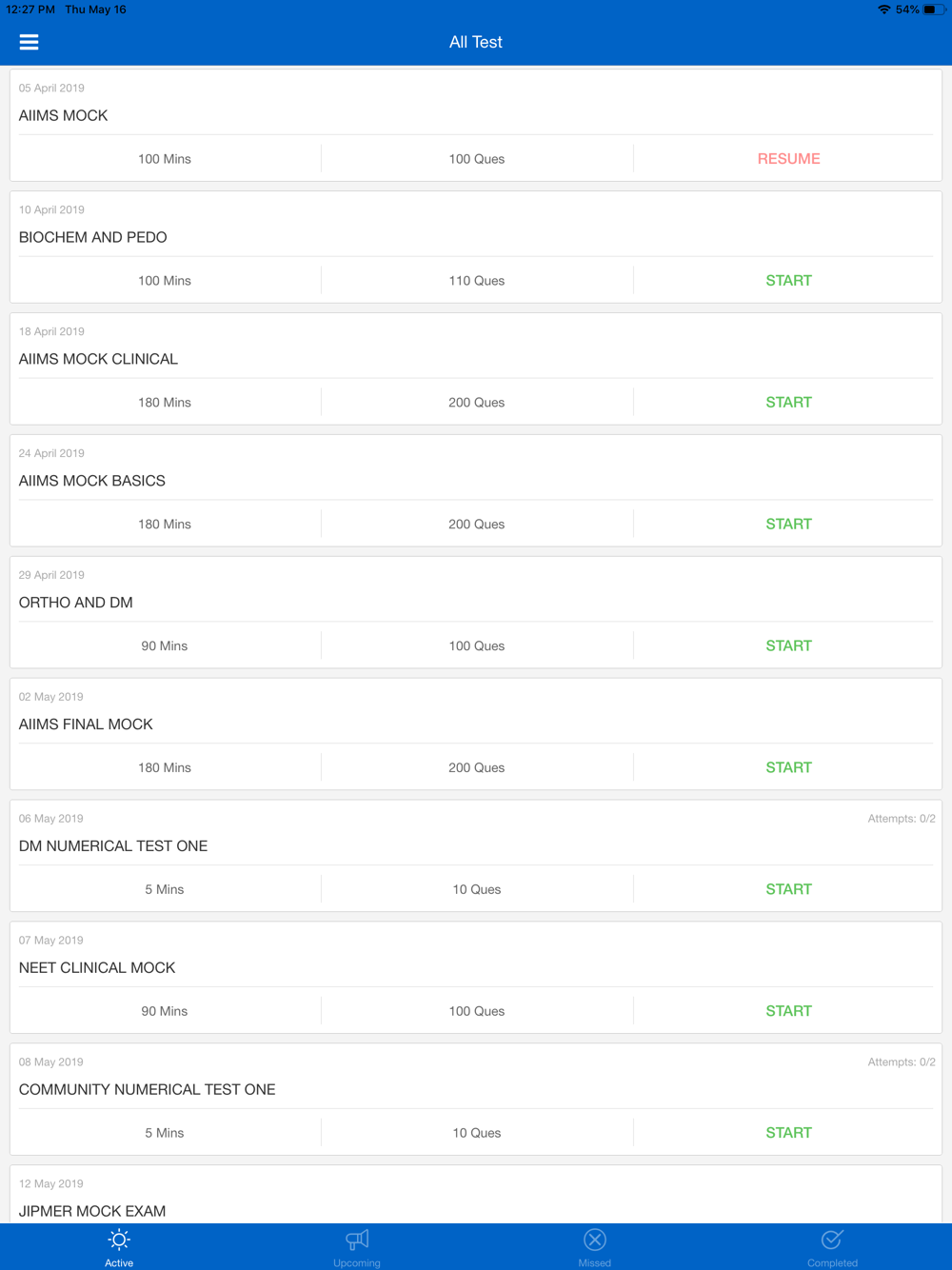Start the NEET CLINICAL MOCK test
Viewport: 952px width, 1270px height.
pyautogui.click(x=788, y=1012)
